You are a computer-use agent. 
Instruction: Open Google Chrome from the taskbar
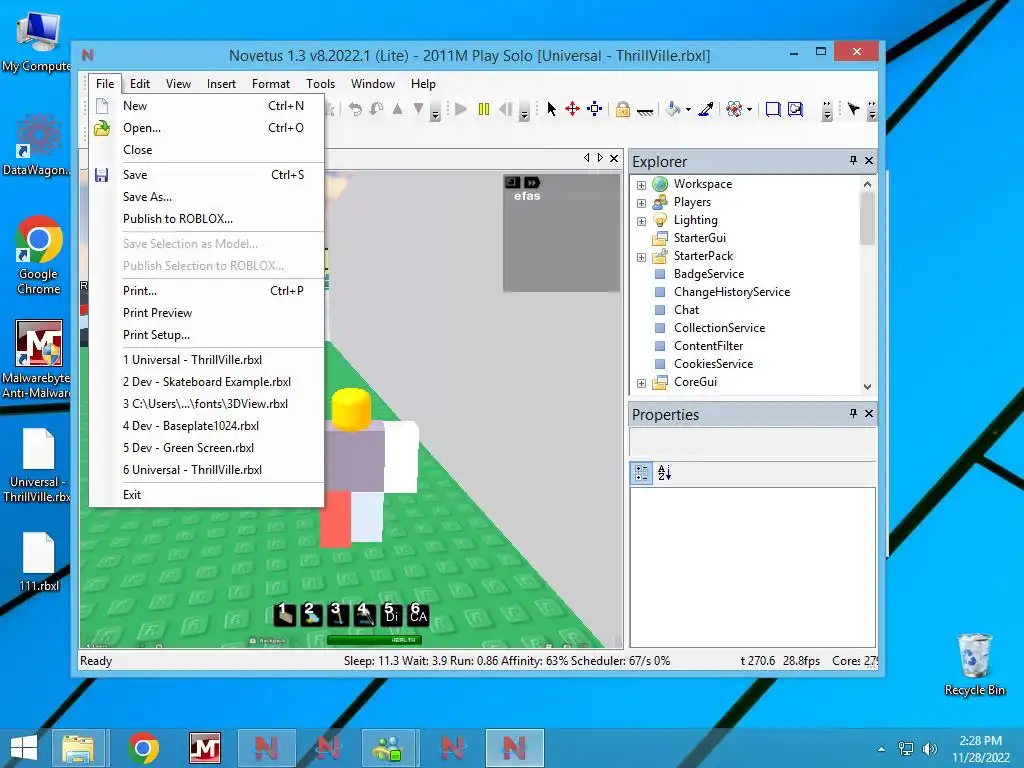point(144,748)
